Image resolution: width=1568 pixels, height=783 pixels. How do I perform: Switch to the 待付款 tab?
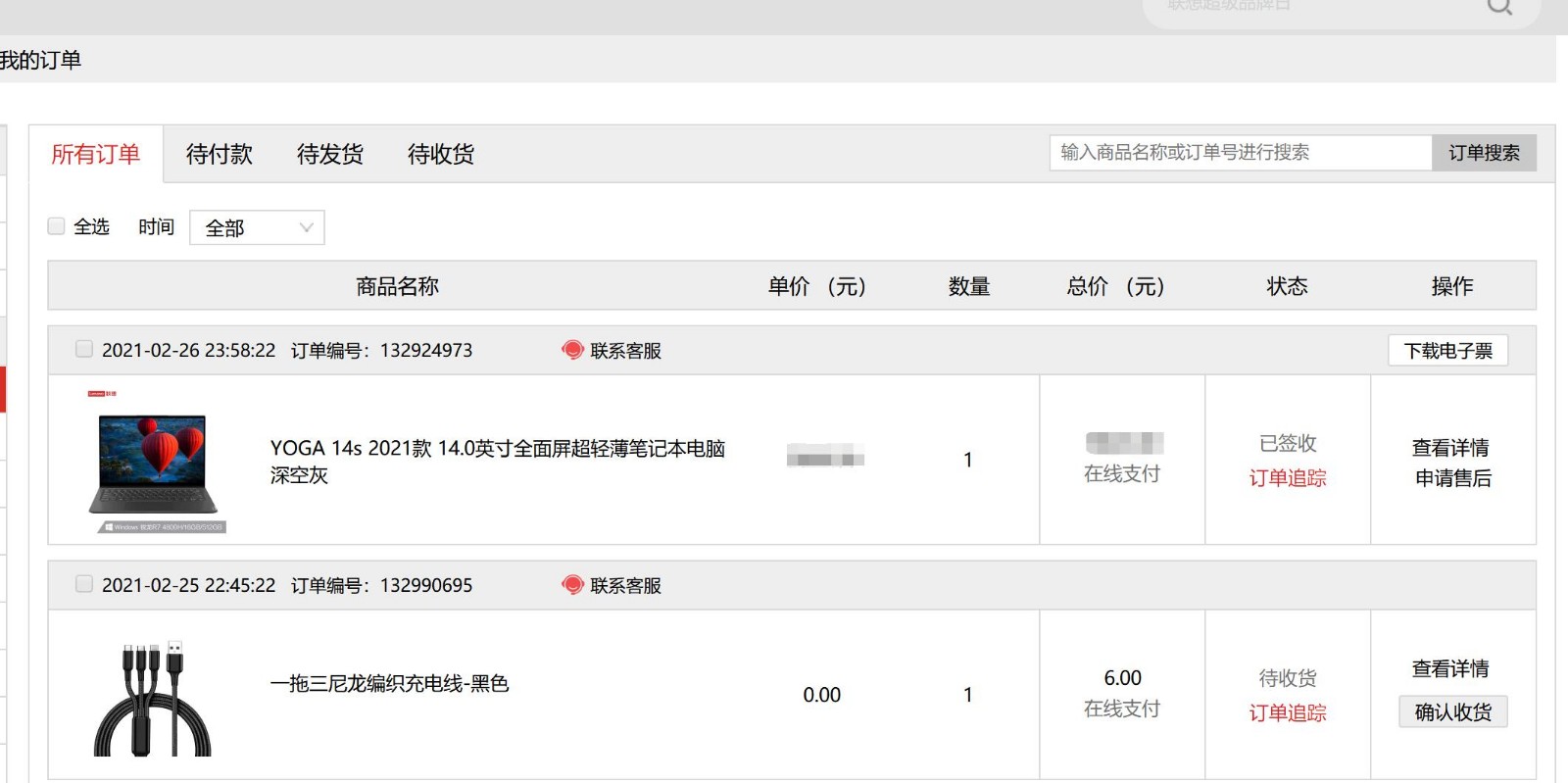pos(220,154)
